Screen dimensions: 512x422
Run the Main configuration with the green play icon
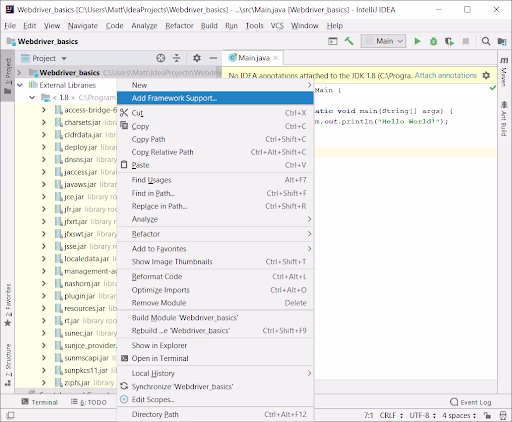(417, 41)
